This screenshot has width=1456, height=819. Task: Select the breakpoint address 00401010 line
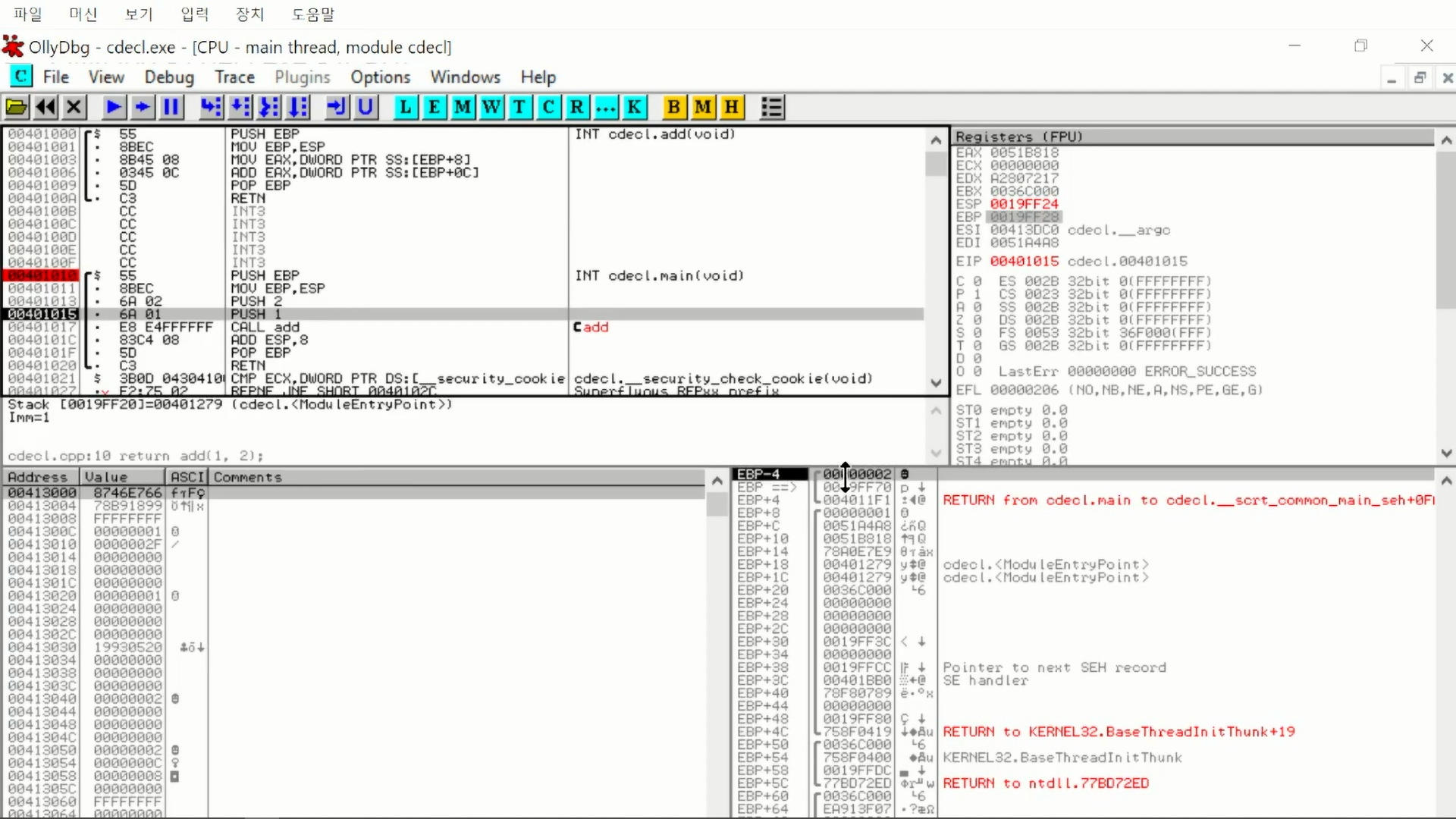point(464,275)
